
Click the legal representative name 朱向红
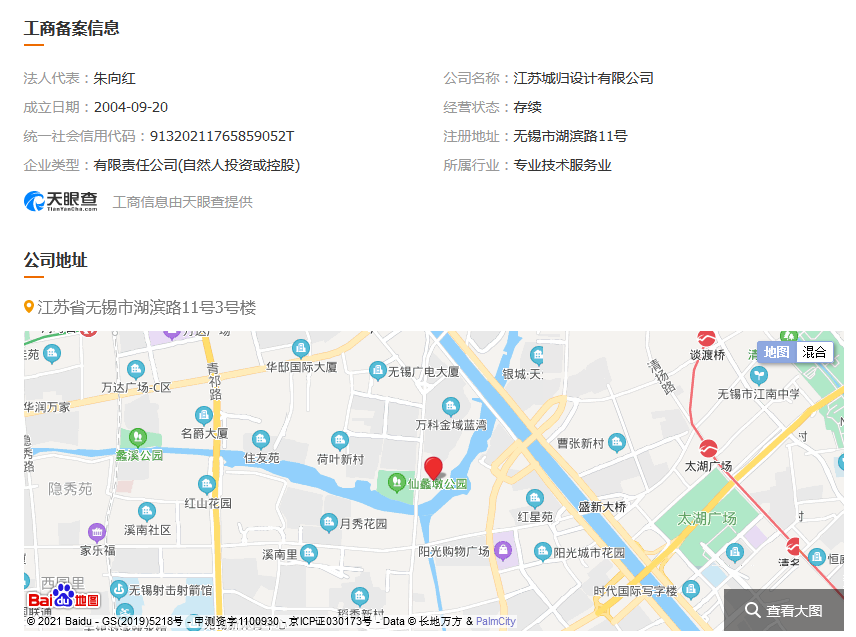pos(114,79)
